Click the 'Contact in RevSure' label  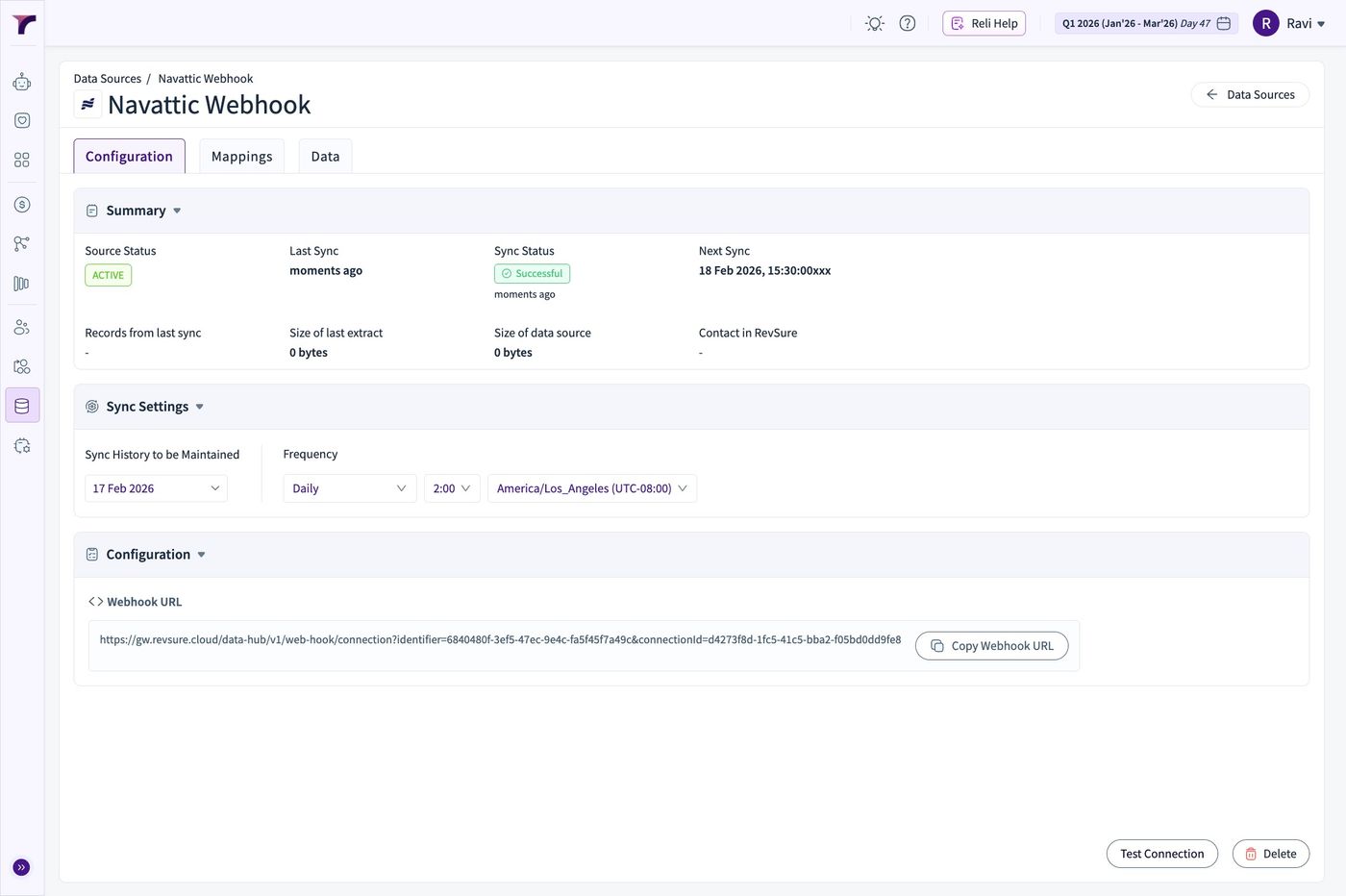(x=748, y=333)
